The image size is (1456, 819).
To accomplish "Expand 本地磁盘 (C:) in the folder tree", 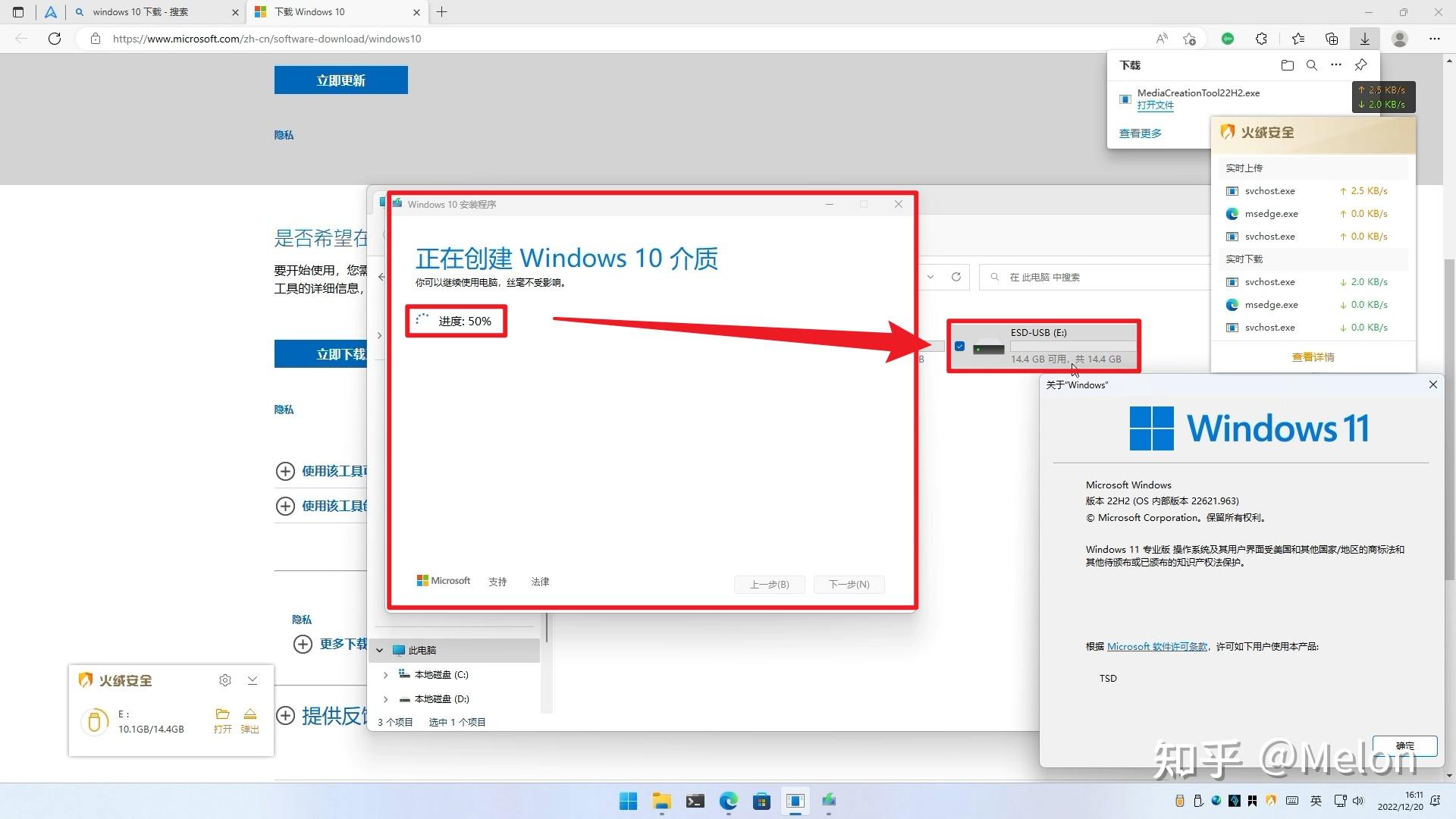I will click(x=385, y=674).
